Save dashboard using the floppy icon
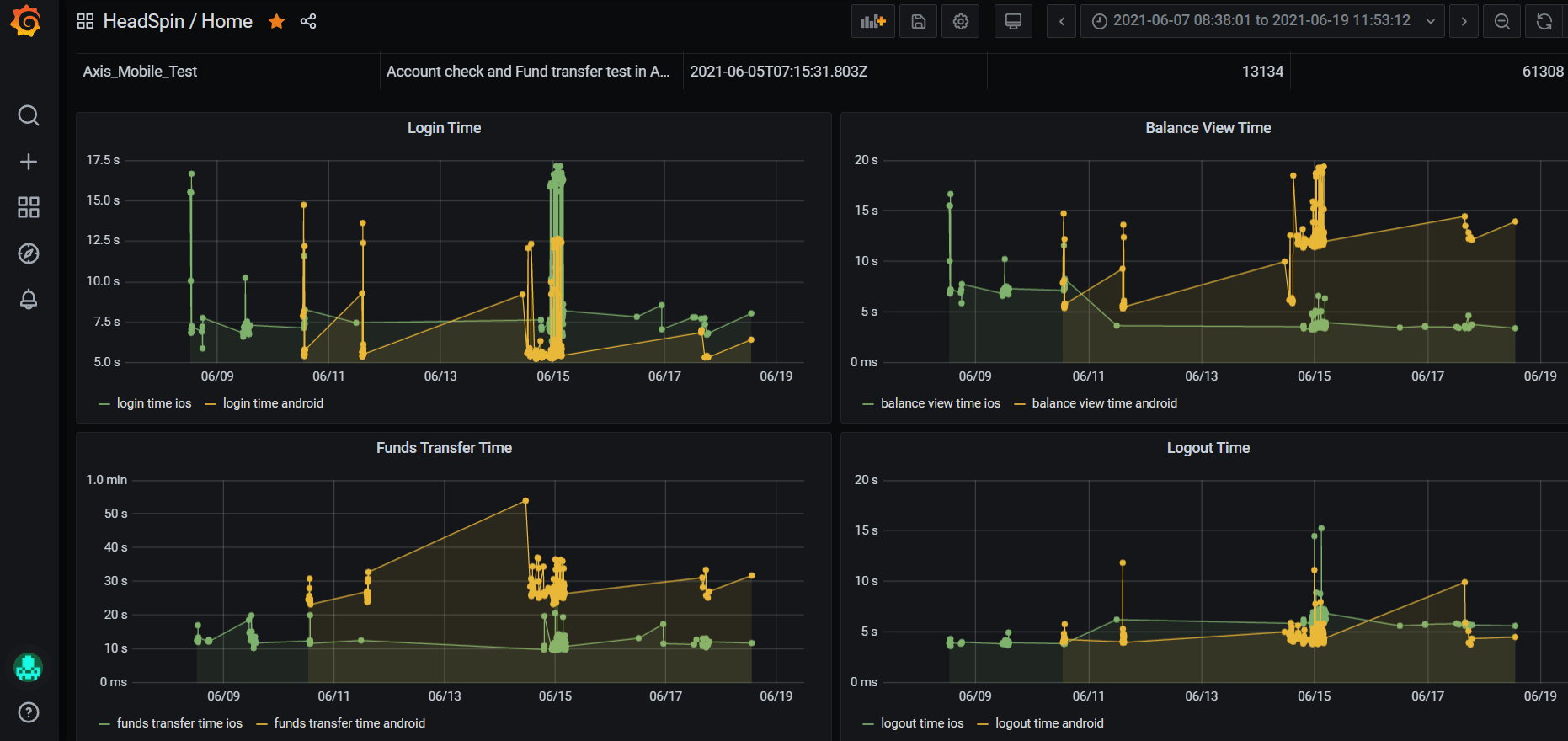Screen dimensions: 1568x741 (919, 21)
